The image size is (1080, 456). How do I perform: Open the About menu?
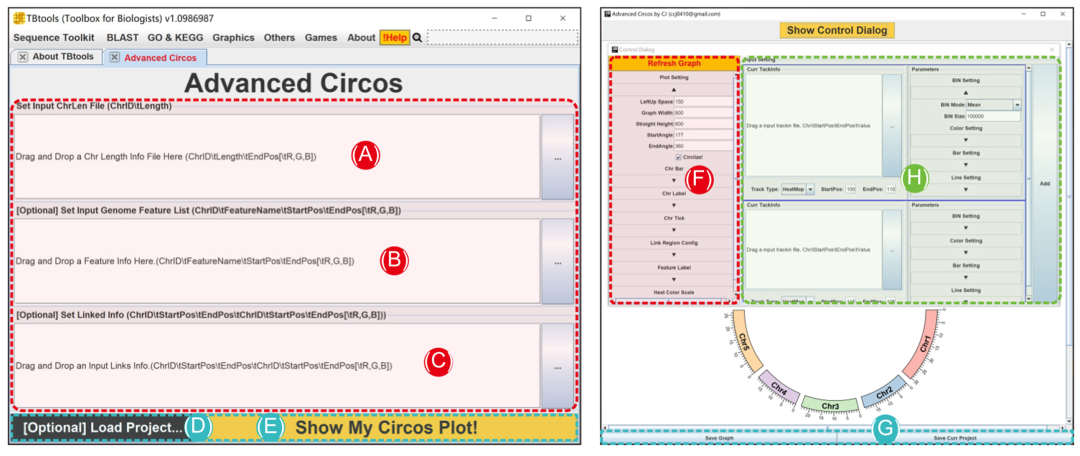361,38
